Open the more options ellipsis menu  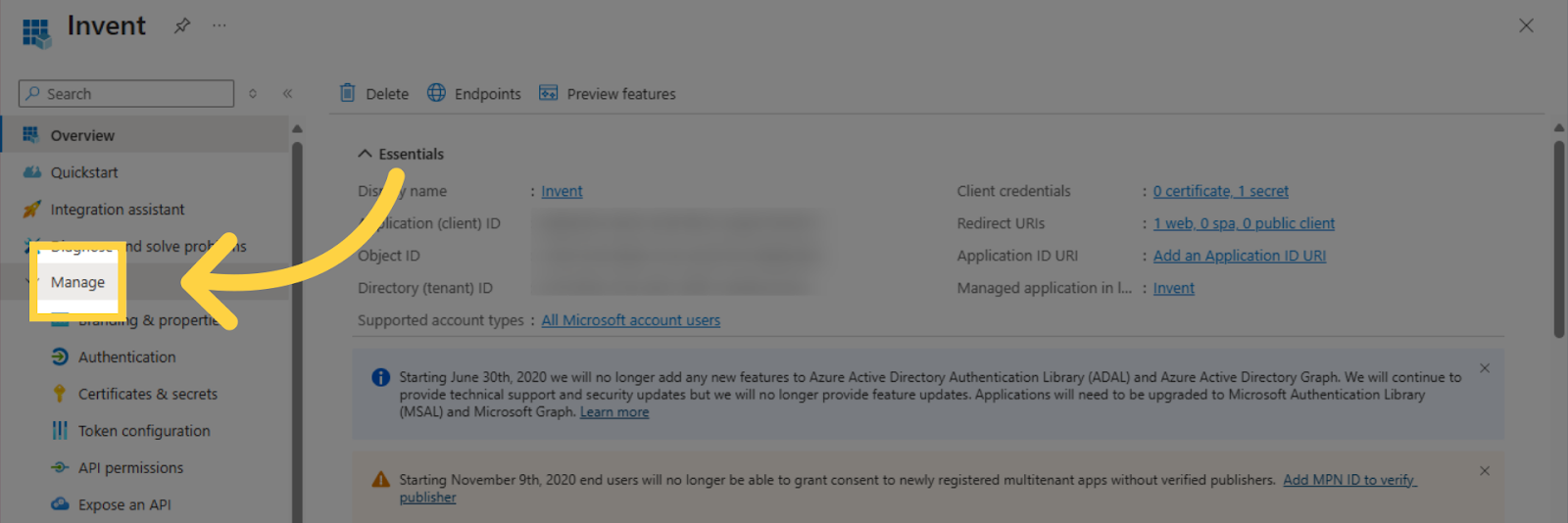pyautogui.click(x=220, y=25)
